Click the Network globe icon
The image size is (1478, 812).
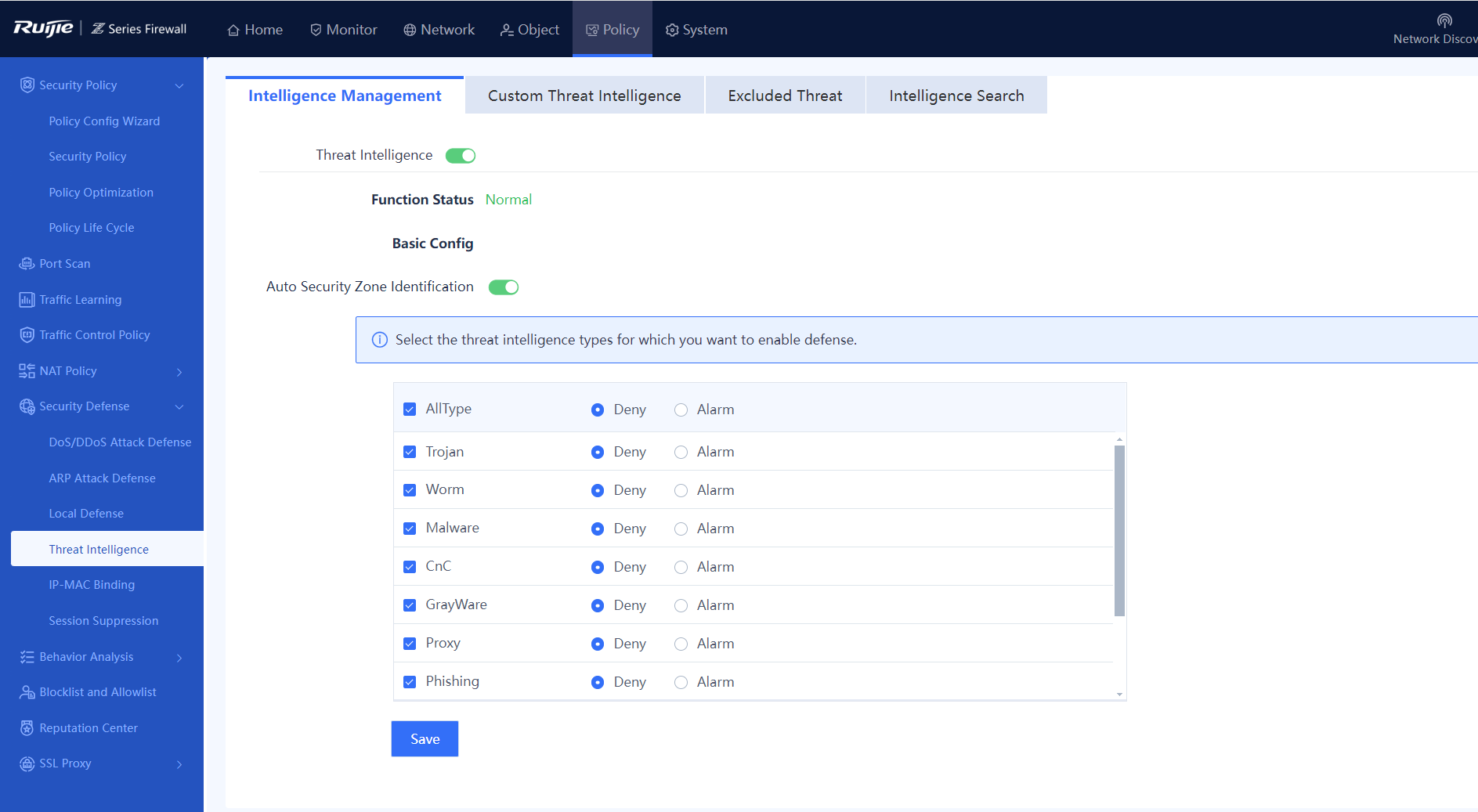pos(410,30)
